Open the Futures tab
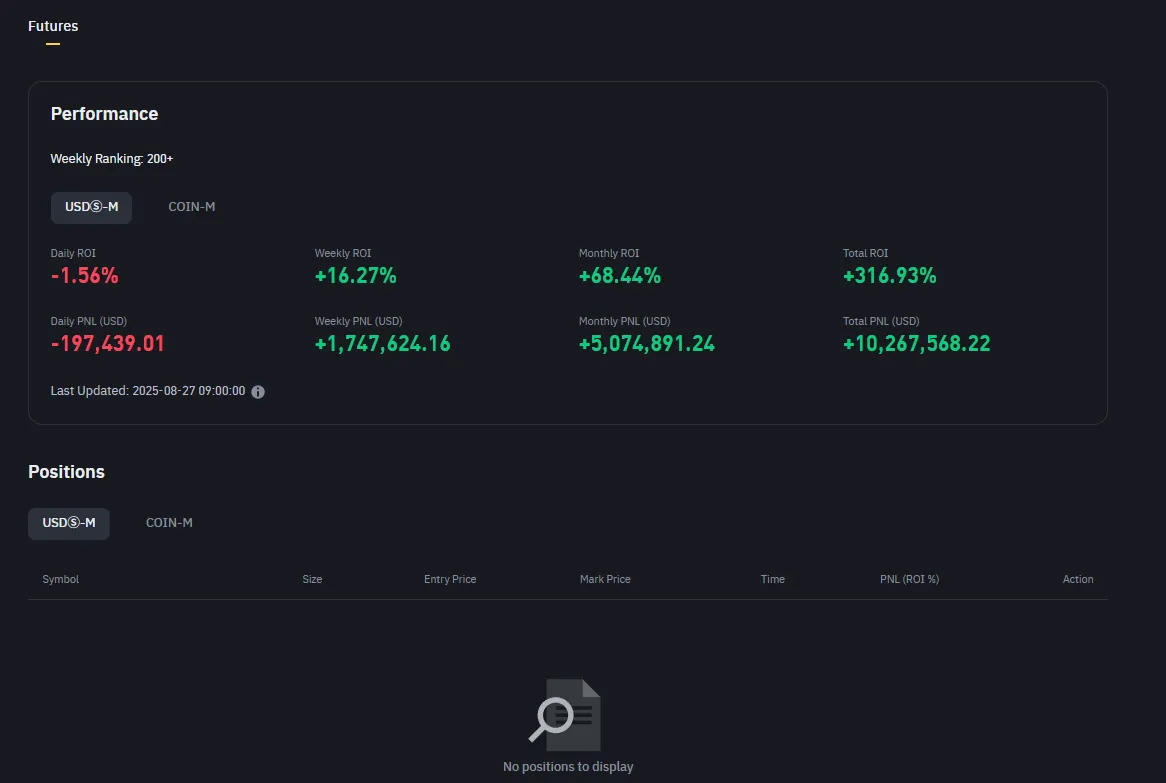The height and width of the screenshot is (783, 1166). (x=53, y=26)
